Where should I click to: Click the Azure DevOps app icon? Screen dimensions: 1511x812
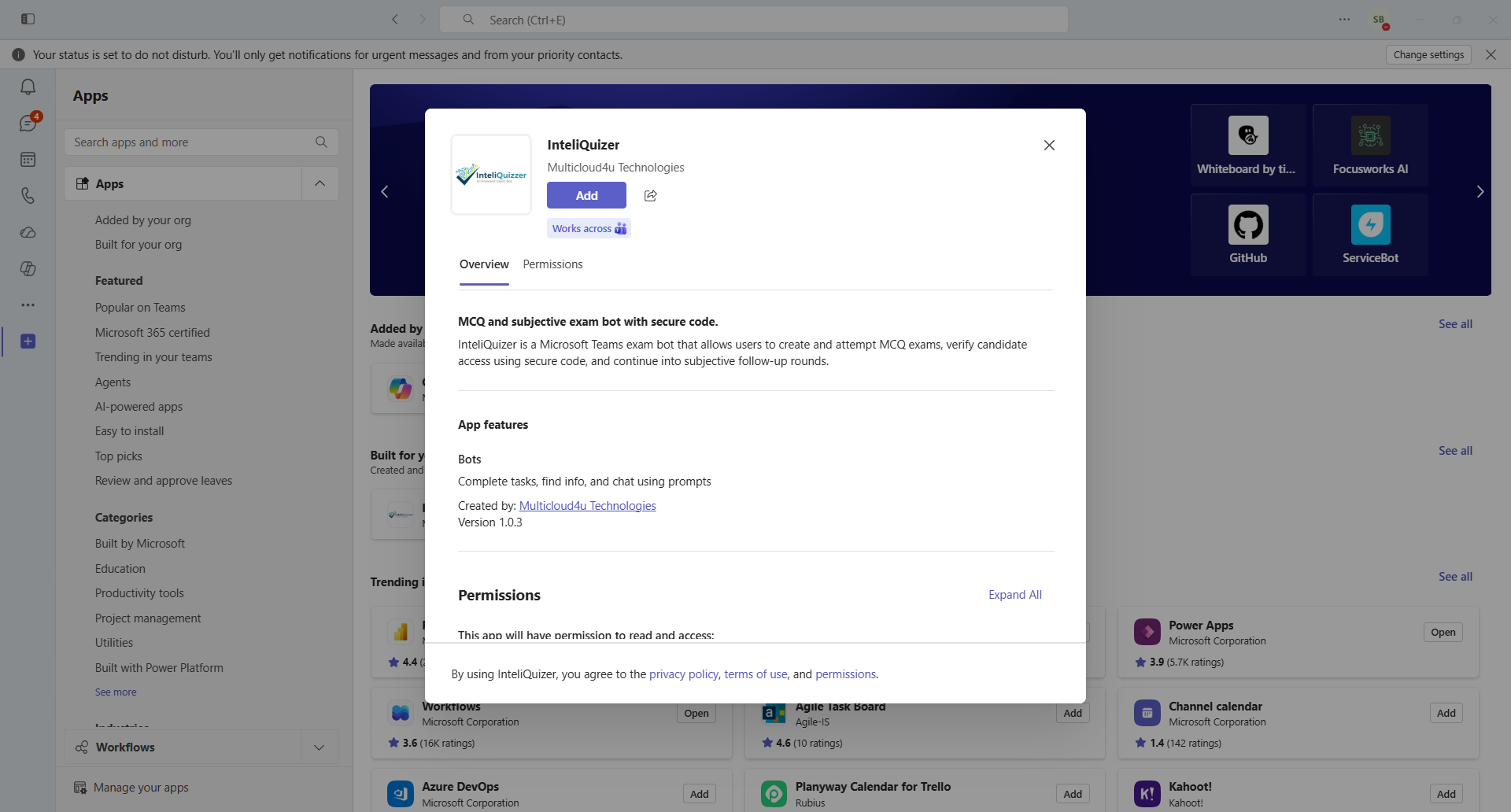pos(401,794)
